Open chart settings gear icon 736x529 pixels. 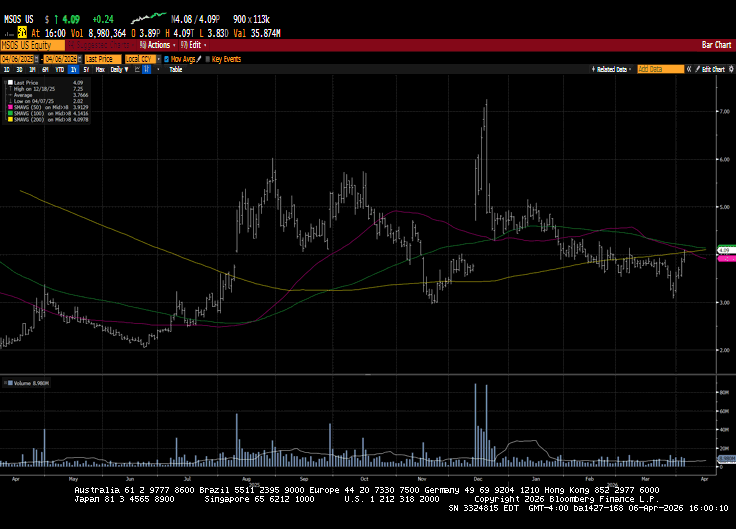point(731,69)
